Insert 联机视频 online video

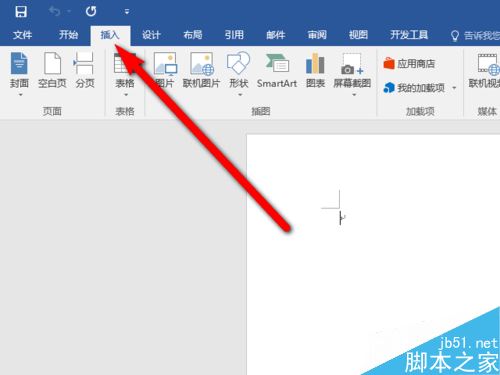[x=484, y=70]
